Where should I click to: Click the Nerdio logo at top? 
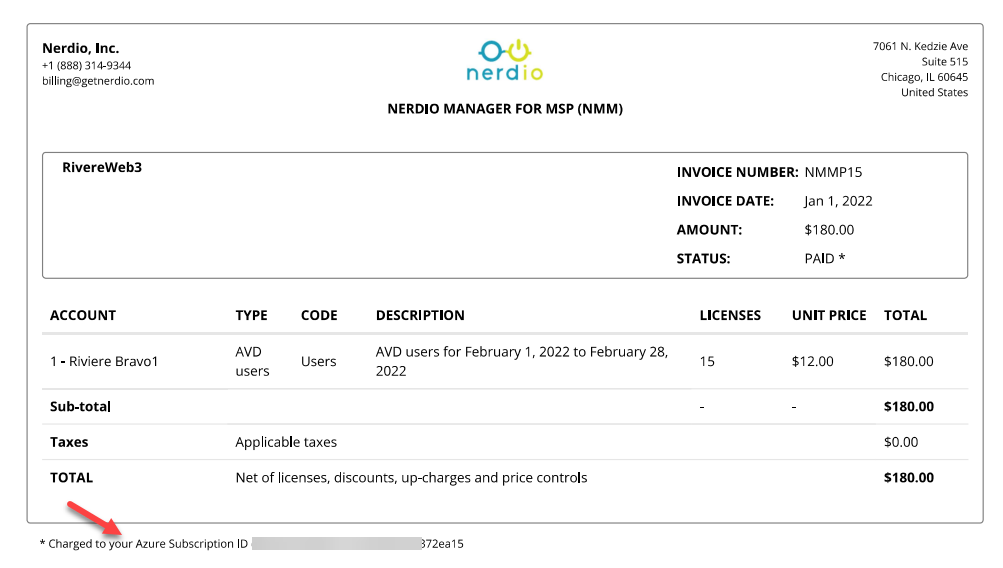[504, 60]
